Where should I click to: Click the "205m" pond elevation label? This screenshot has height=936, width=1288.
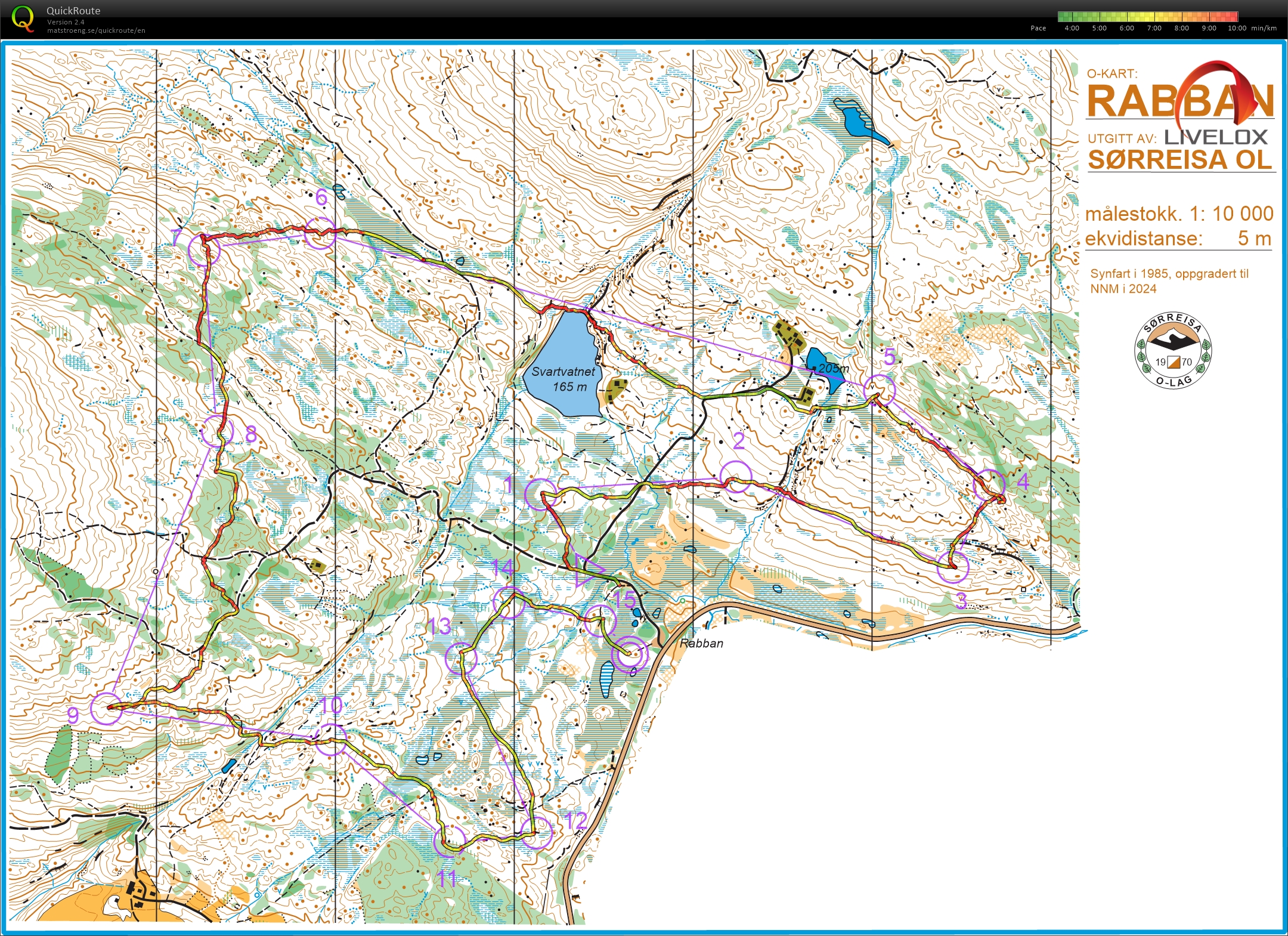pyautogui.click(x=834, y=368)
